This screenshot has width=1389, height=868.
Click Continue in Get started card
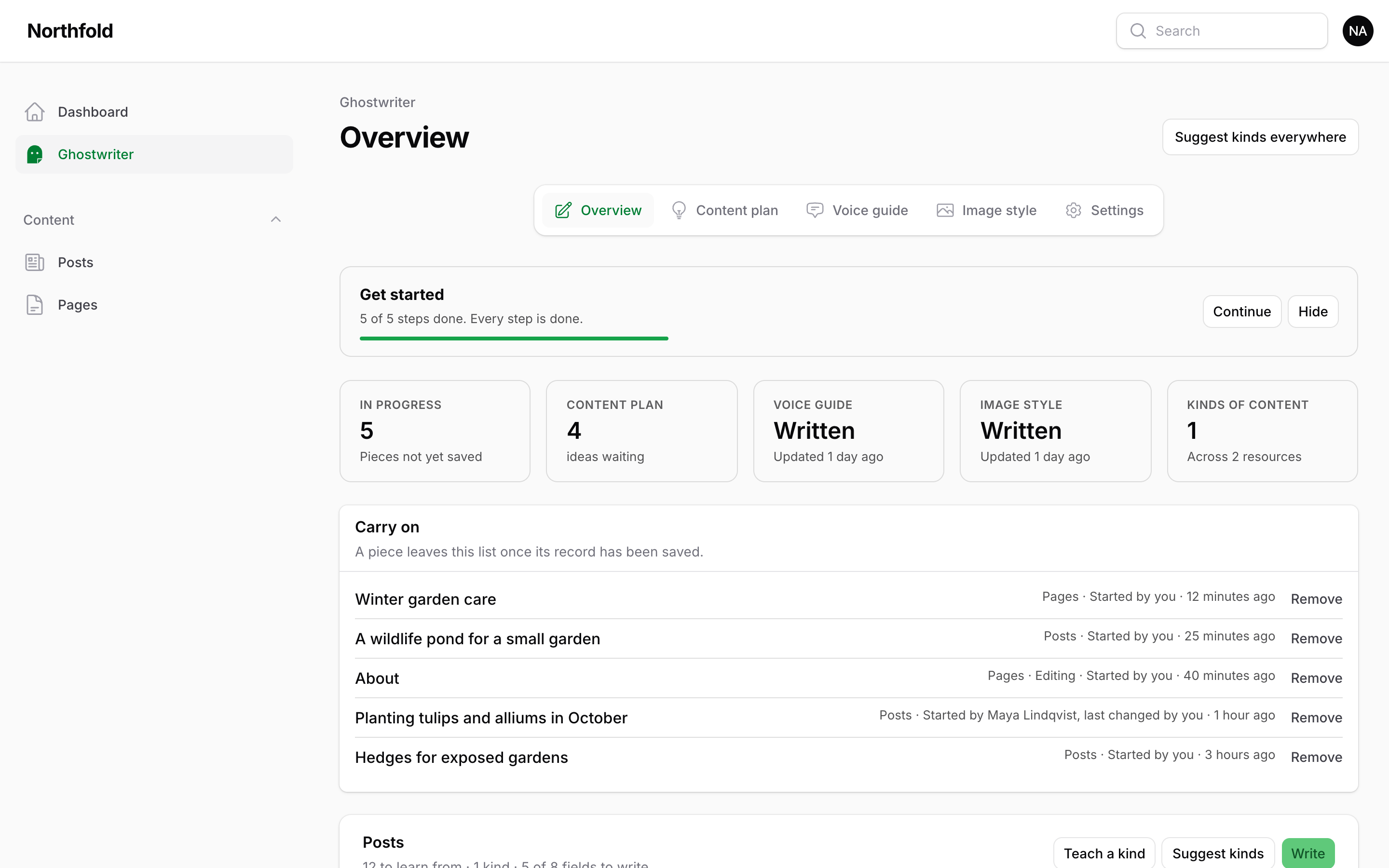1241,312
